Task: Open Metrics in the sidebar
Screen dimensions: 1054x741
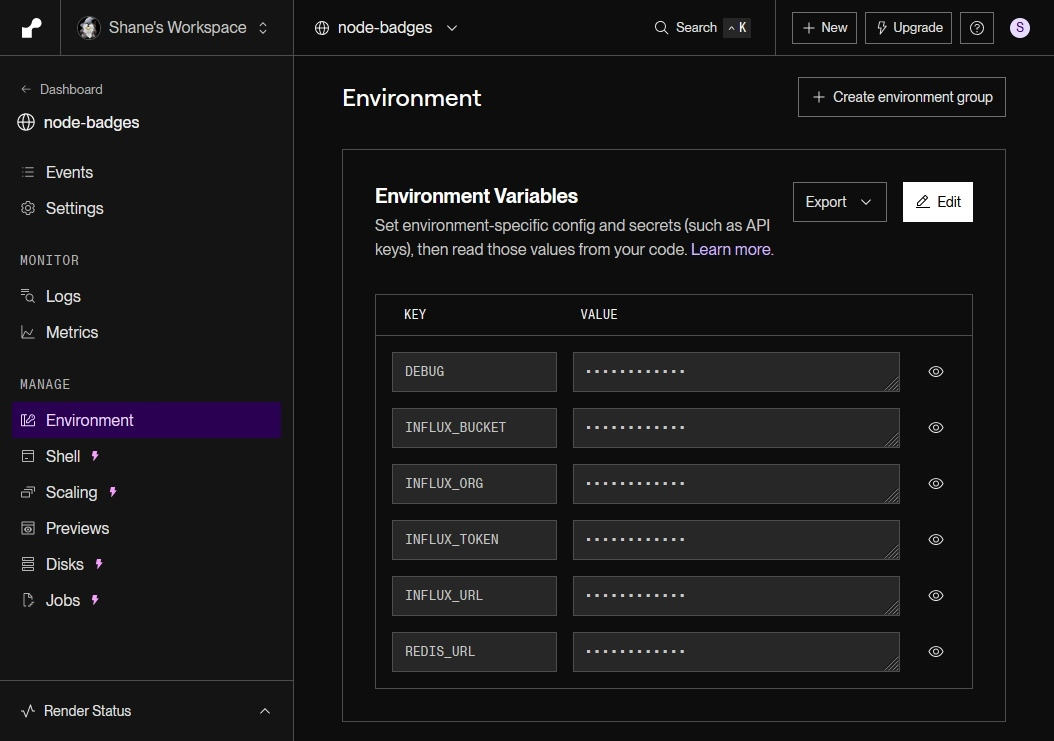Action: (x=71, y=332)
